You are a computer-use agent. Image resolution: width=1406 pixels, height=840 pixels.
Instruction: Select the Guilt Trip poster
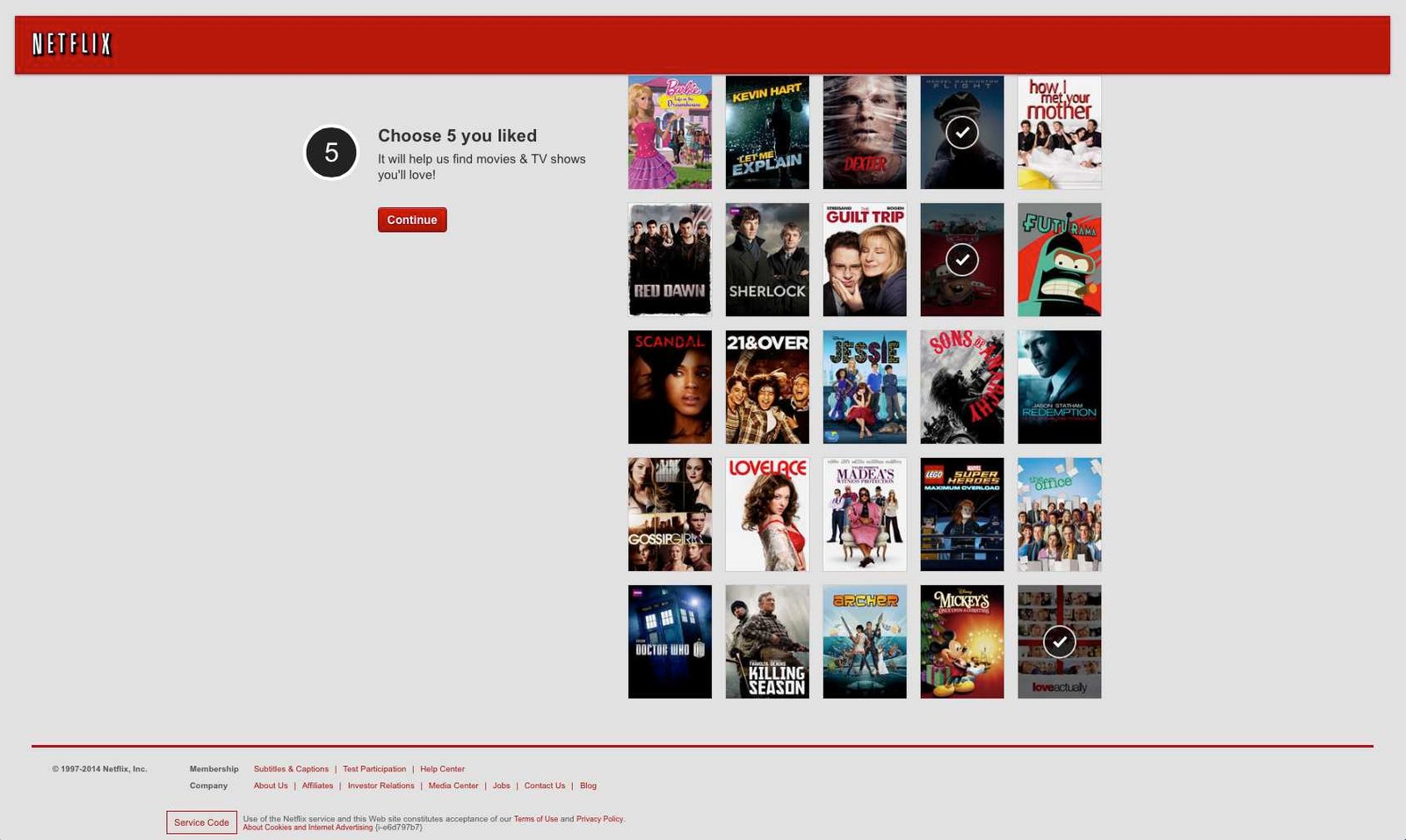point(865,259)
